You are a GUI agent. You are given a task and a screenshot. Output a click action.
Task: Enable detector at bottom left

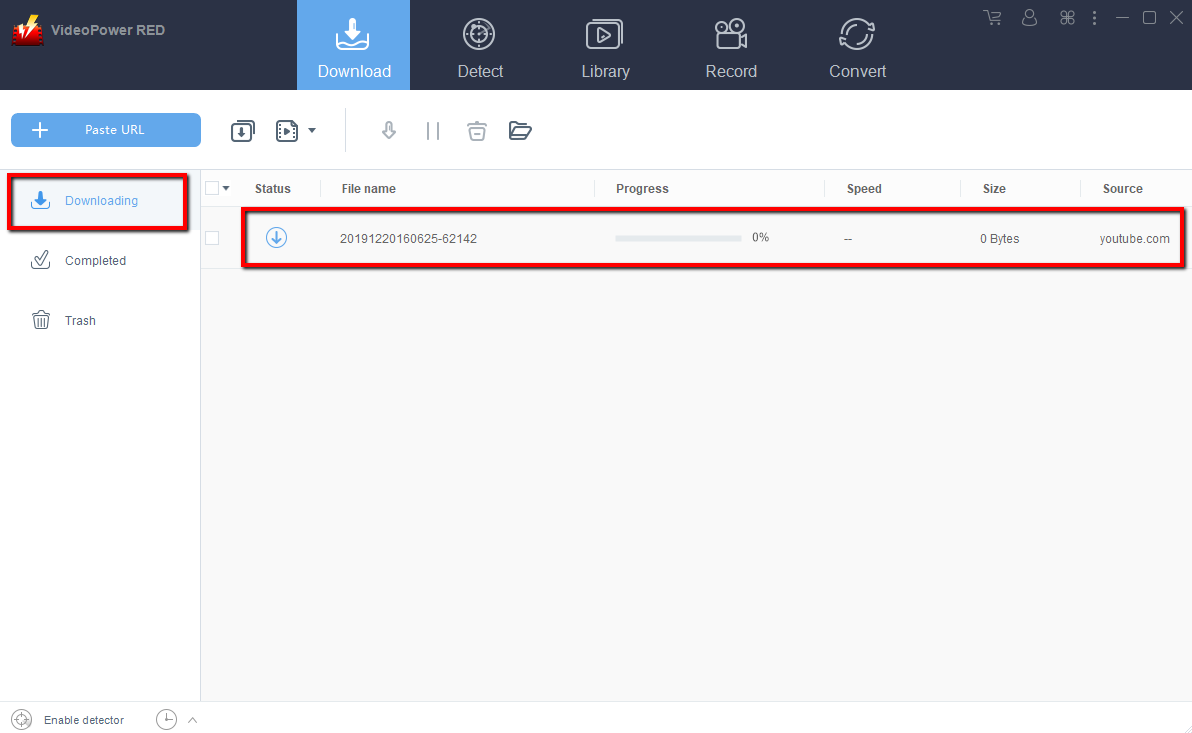point(68,720)
